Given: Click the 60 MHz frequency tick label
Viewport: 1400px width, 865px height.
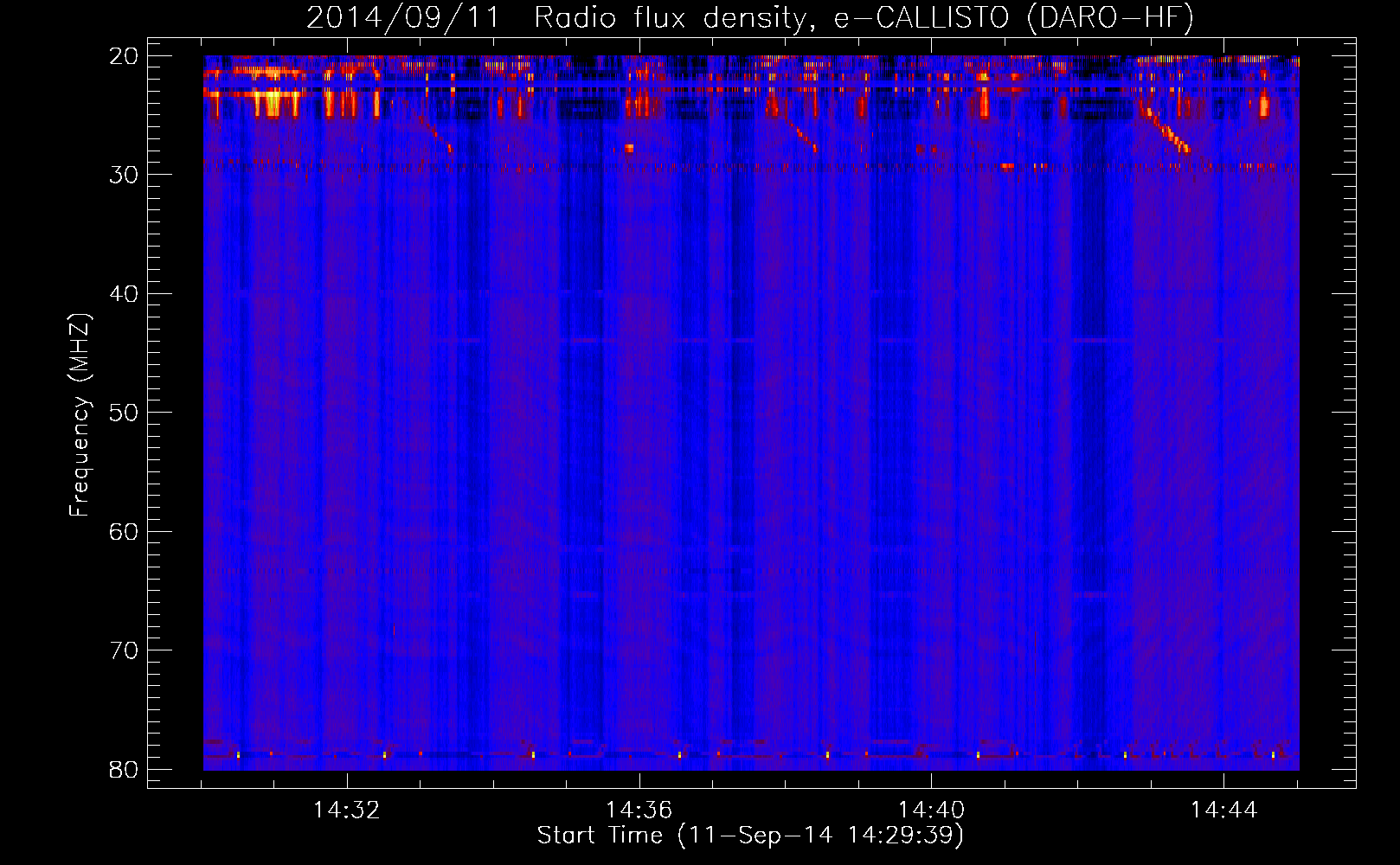Looking at the screenshot, I should tap(124, 531).
